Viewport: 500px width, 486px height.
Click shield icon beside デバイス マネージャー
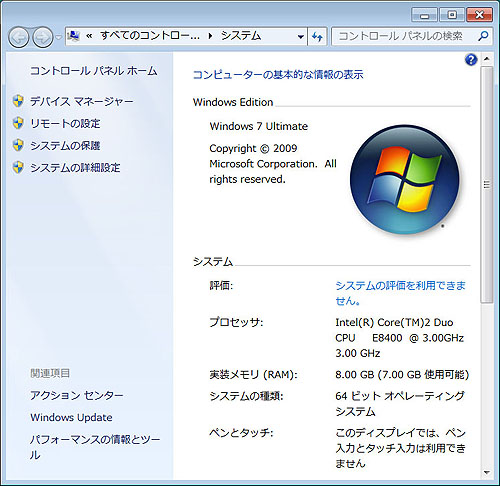[x=18, y=101]
